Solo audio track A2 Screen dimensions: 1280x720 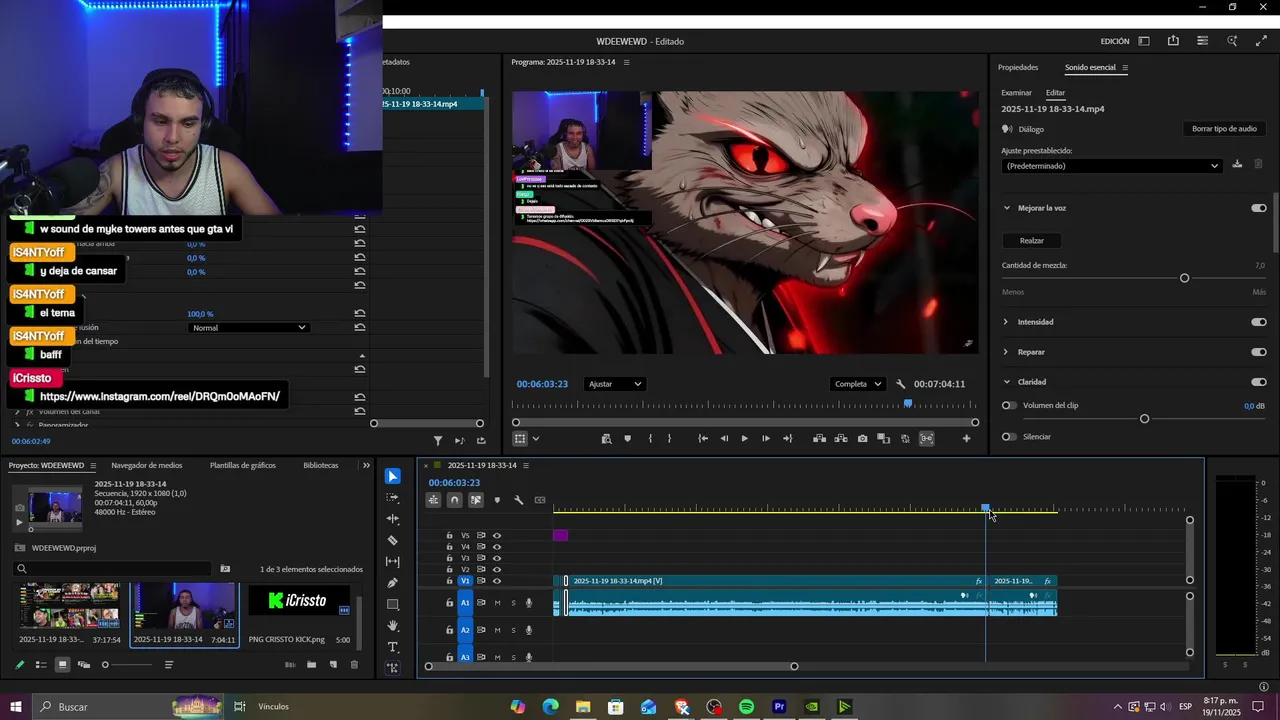[514, 630]
